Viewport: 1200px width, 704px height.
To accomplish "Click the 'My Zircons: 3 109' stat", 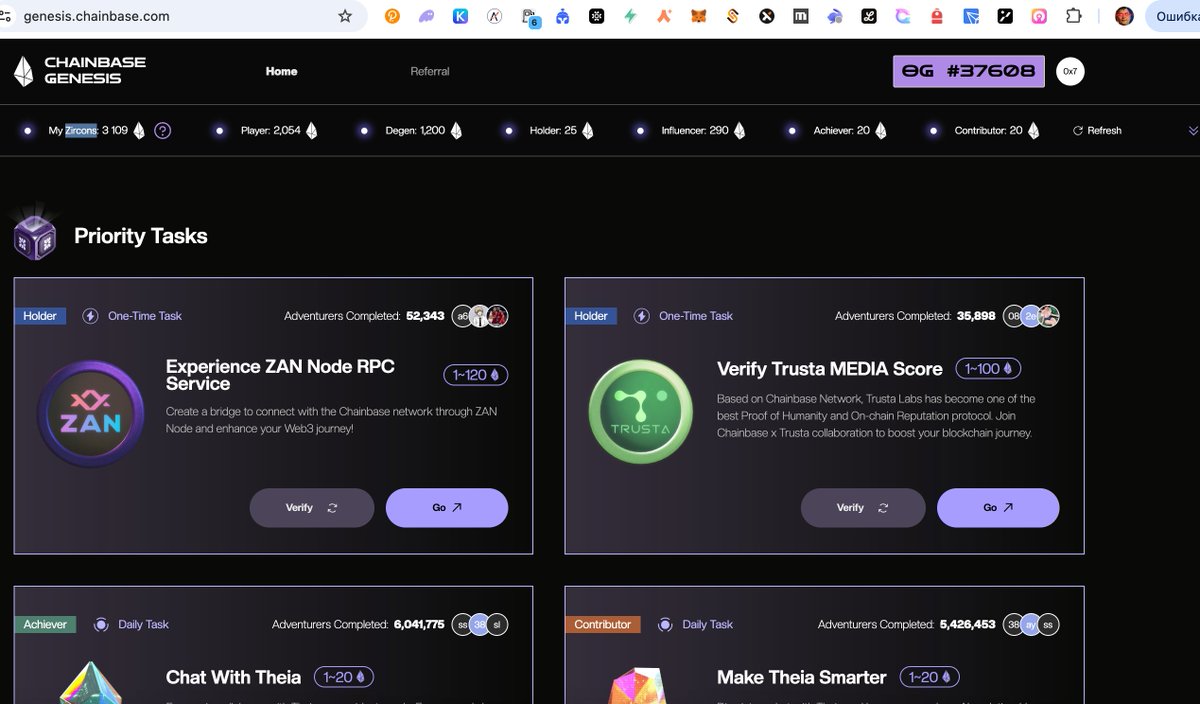I will click(x=88, y=131).
